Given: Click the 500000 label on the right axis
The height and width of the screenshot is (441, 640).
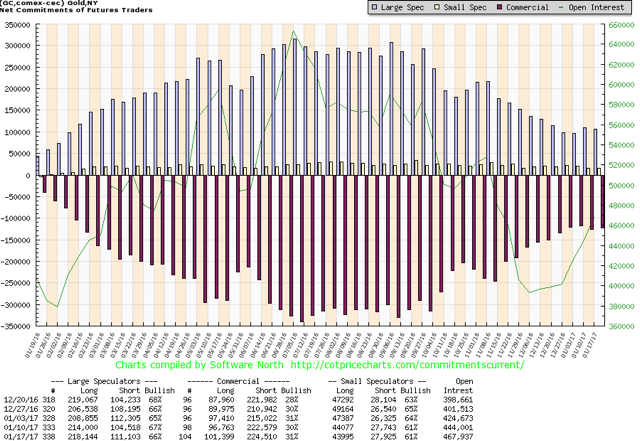Looking at the screenshot, I should click(622, 186).
